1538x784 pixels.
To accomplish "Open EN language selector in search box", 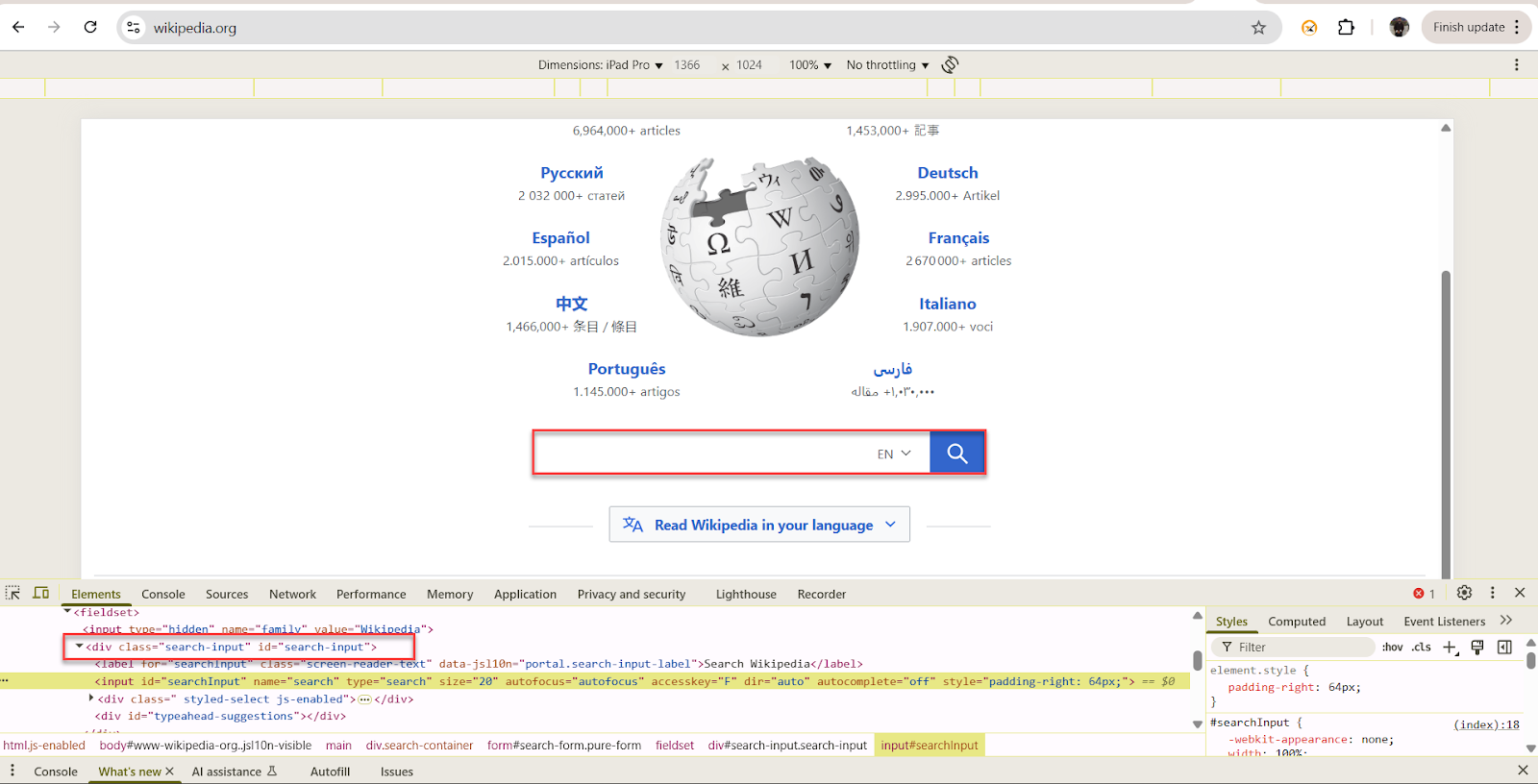I will pos(894,453).
